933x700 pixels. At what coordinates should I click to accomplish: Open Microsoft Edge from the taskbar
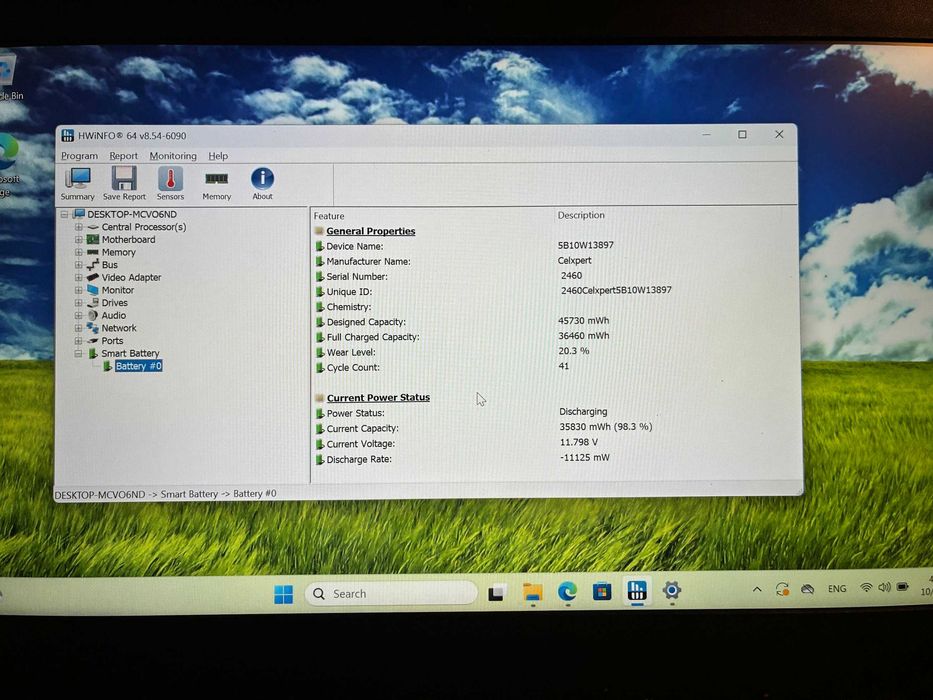tap(567, 592)
